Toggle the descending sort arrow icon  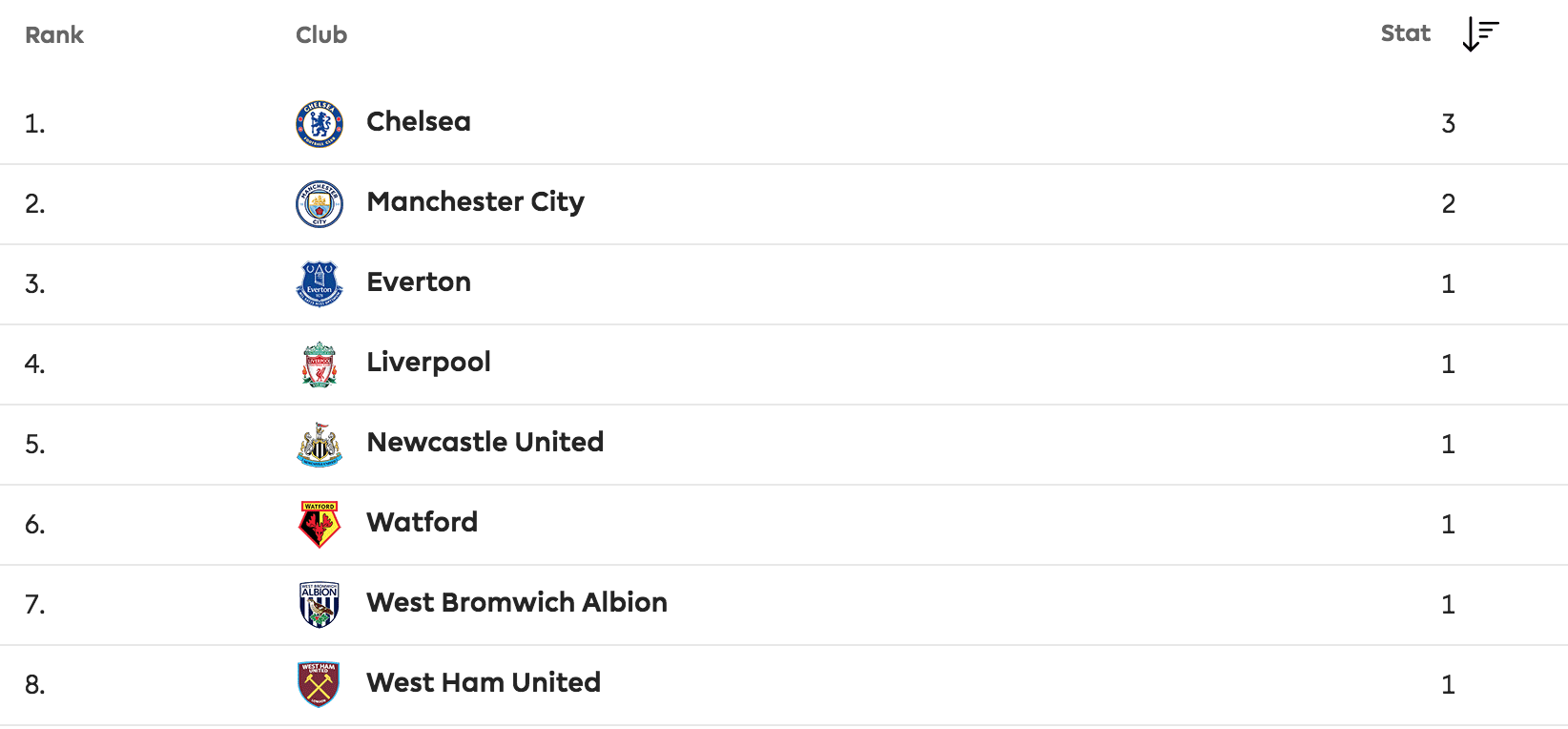click(1480, 34)
